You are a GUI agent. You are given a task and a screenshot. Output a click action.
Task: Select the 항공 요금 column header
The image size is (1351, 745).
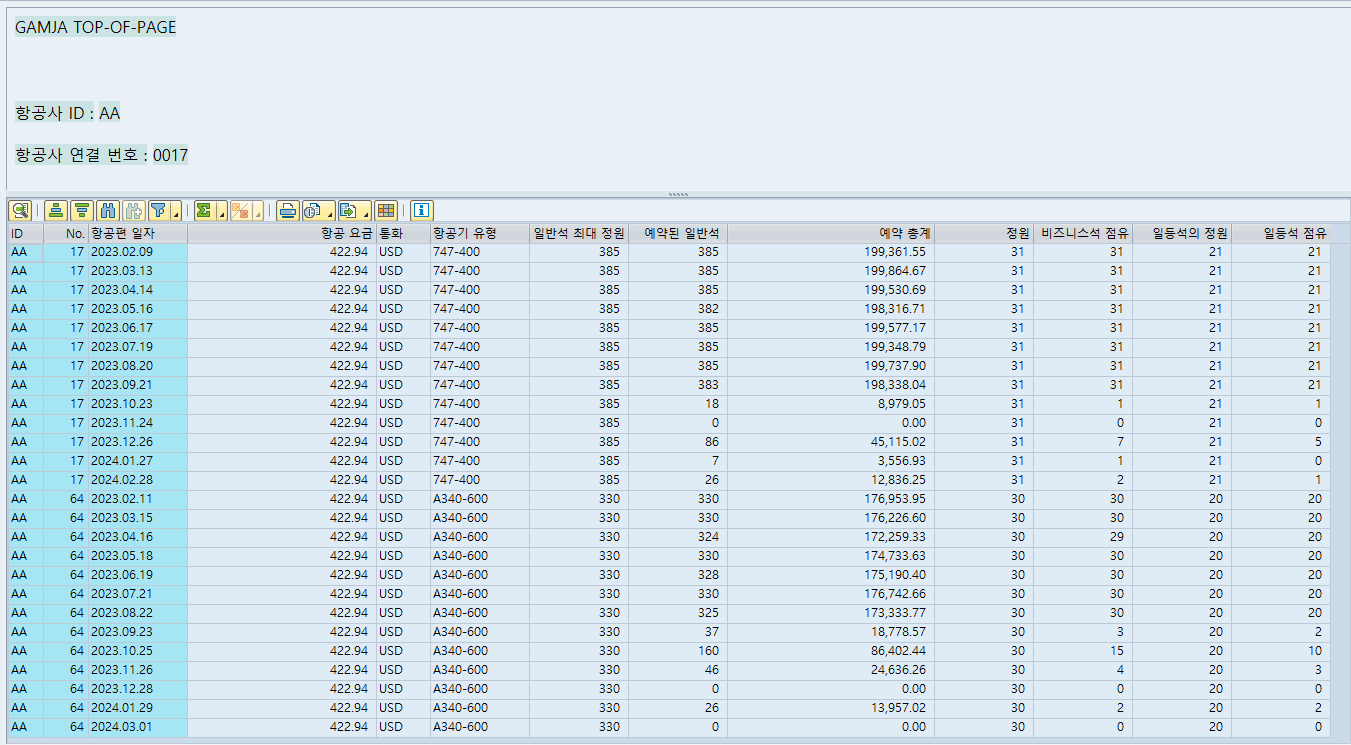pyautogui.click(x=282, y=233)
